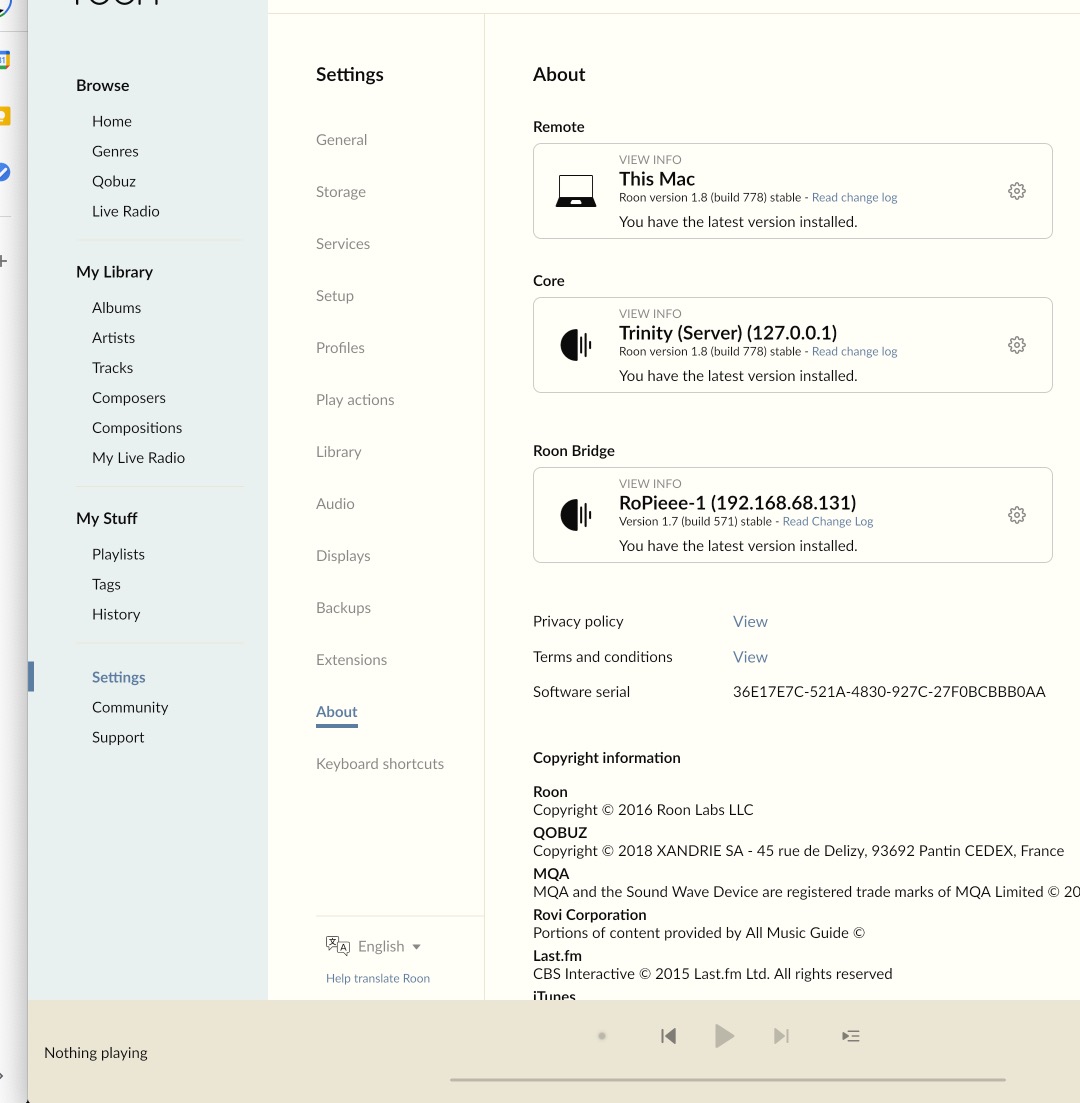Open Audio settings tab
1080x1103 pixels.
[x=335, y=504]
